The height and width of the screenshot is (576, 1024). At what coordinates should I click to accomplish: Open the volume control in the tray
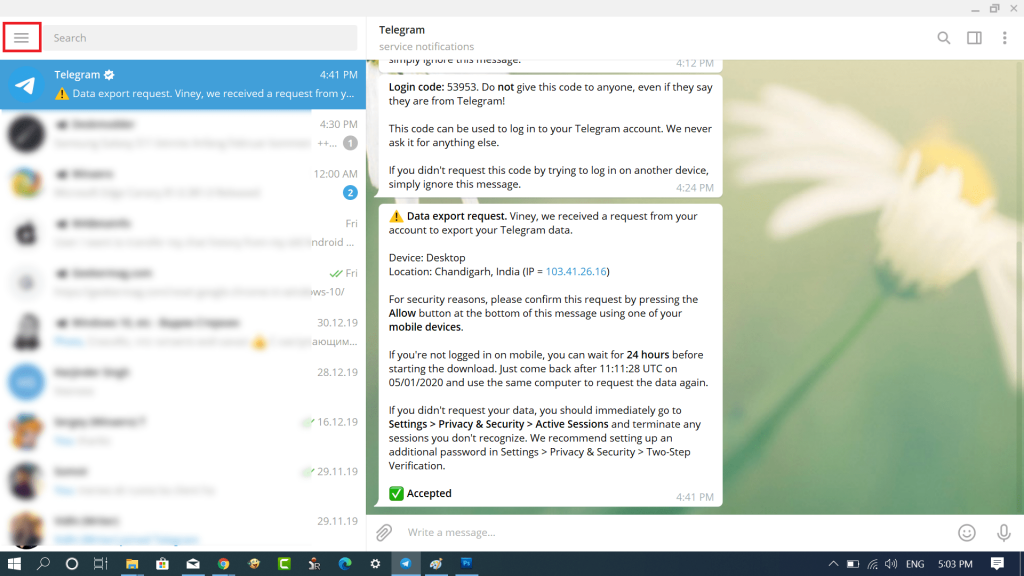tap(891, 564)
